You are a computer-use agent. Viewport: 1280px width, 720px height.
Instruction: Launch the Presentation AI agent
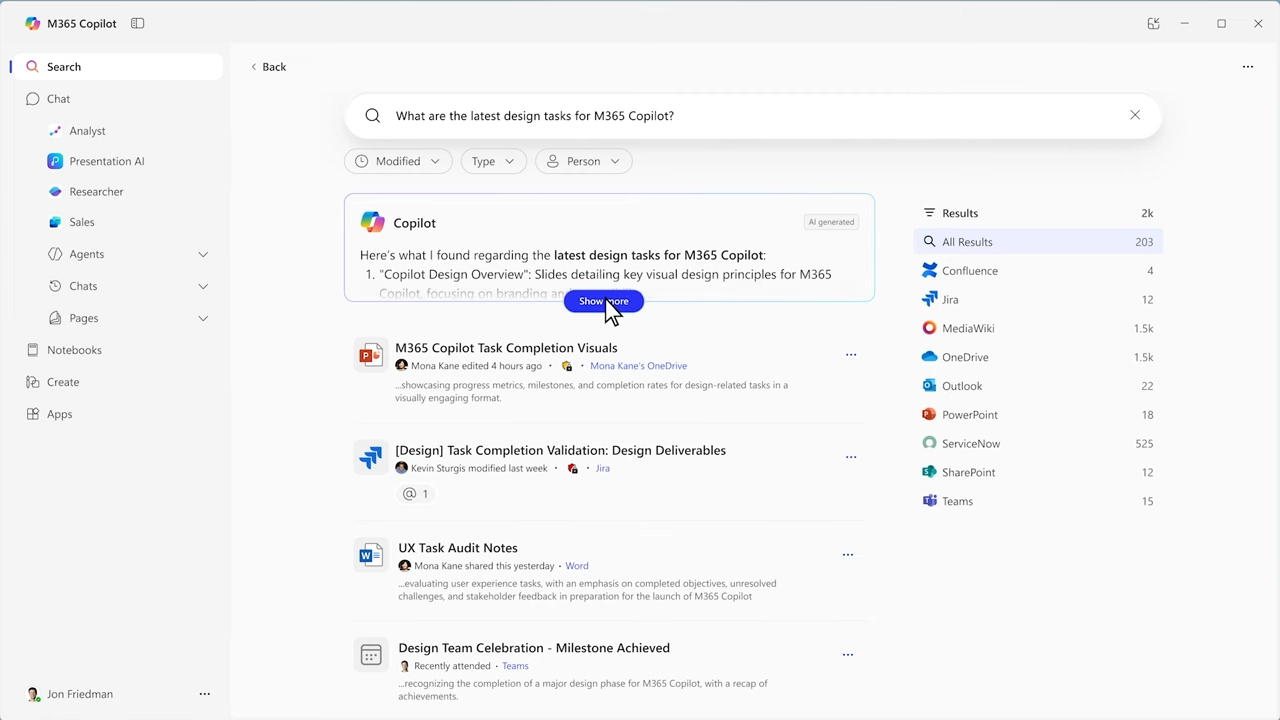(x=106, y=161)
